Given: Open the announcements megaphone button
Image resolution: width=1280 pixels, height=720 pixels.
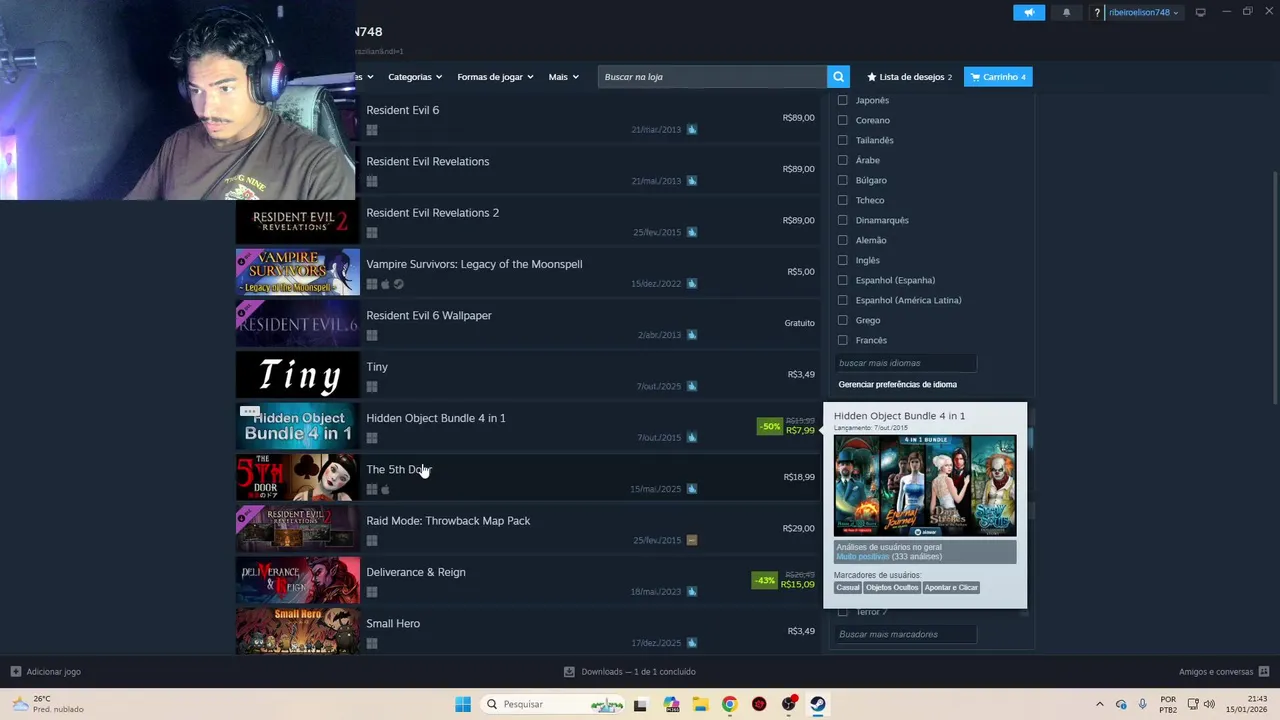Looking at the screenshot, I should coord(1029,12).
